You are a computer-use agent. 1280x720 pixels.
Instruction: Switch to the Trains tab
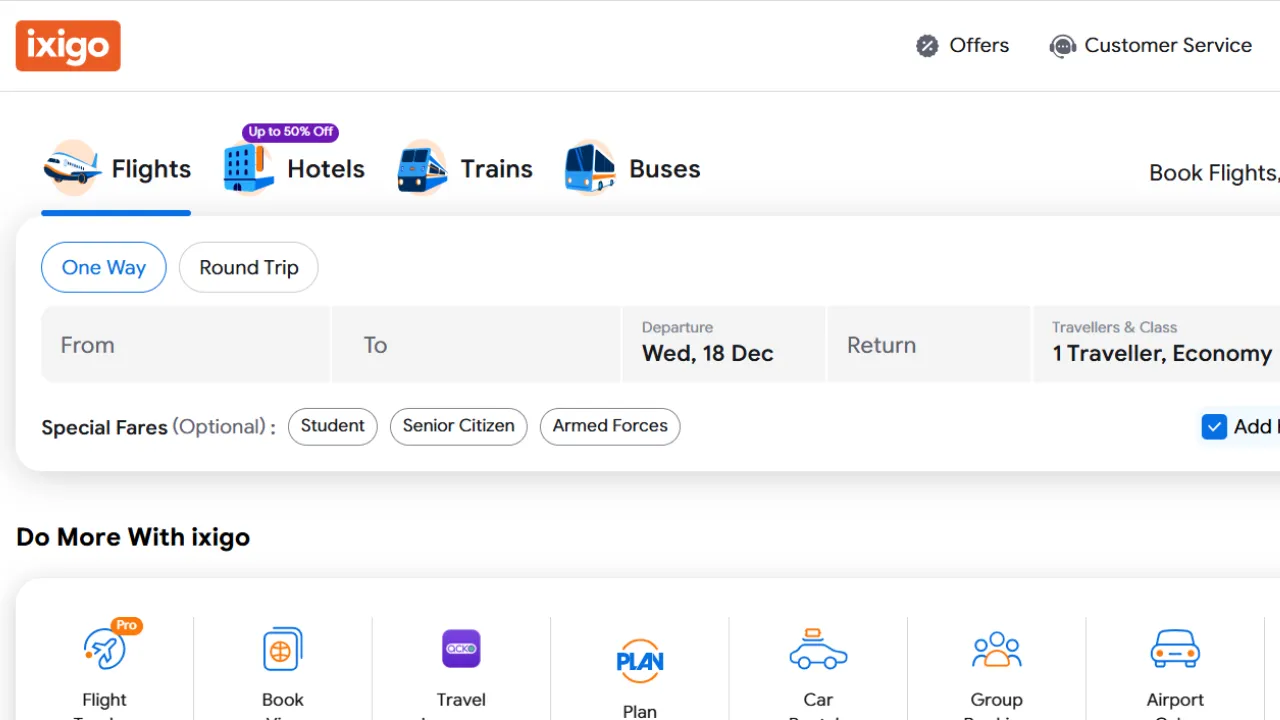(465, 169)
